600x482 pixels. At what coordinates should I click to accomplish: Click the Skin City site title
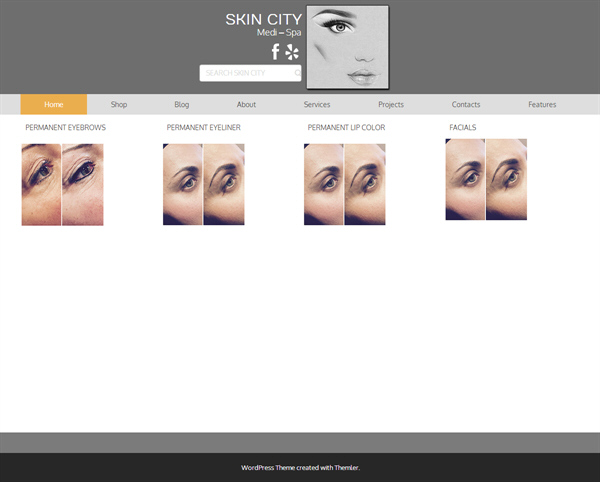263,20
